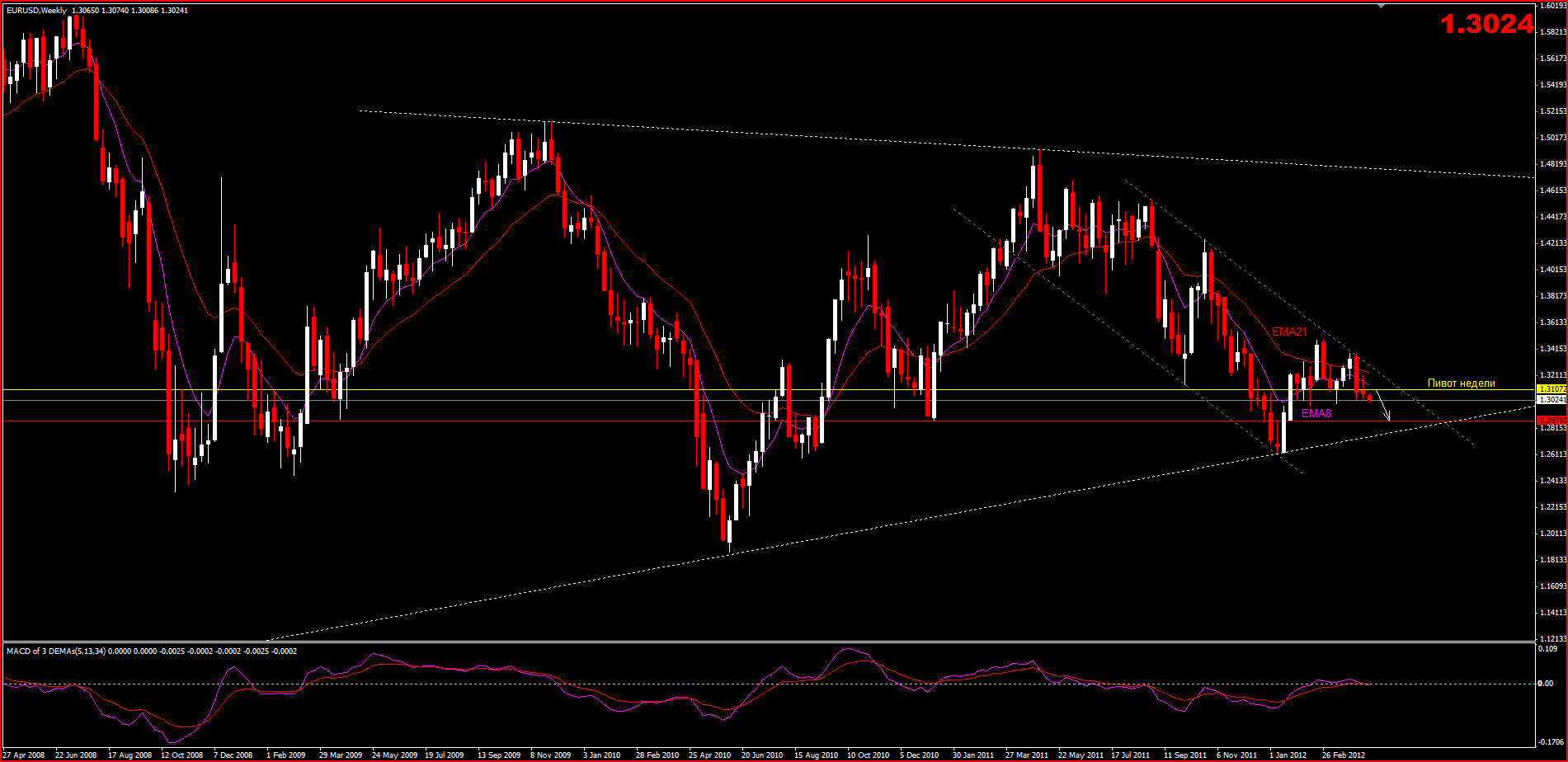This screenshot has height=762, width=1568.
Task: Click the 1.3415 price axis value
Action: (1553, 349)
